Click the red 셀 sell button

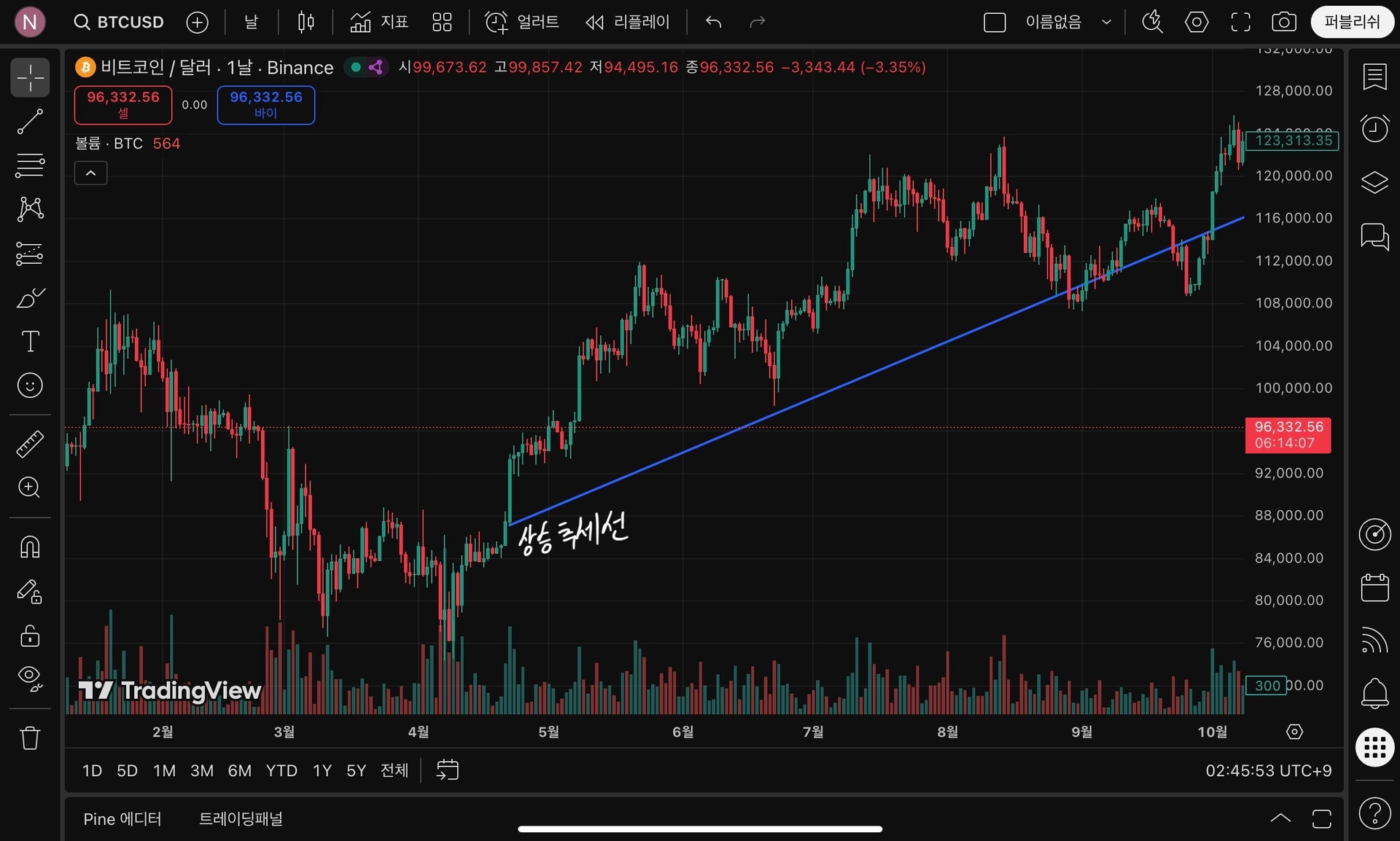pos(123,104)
